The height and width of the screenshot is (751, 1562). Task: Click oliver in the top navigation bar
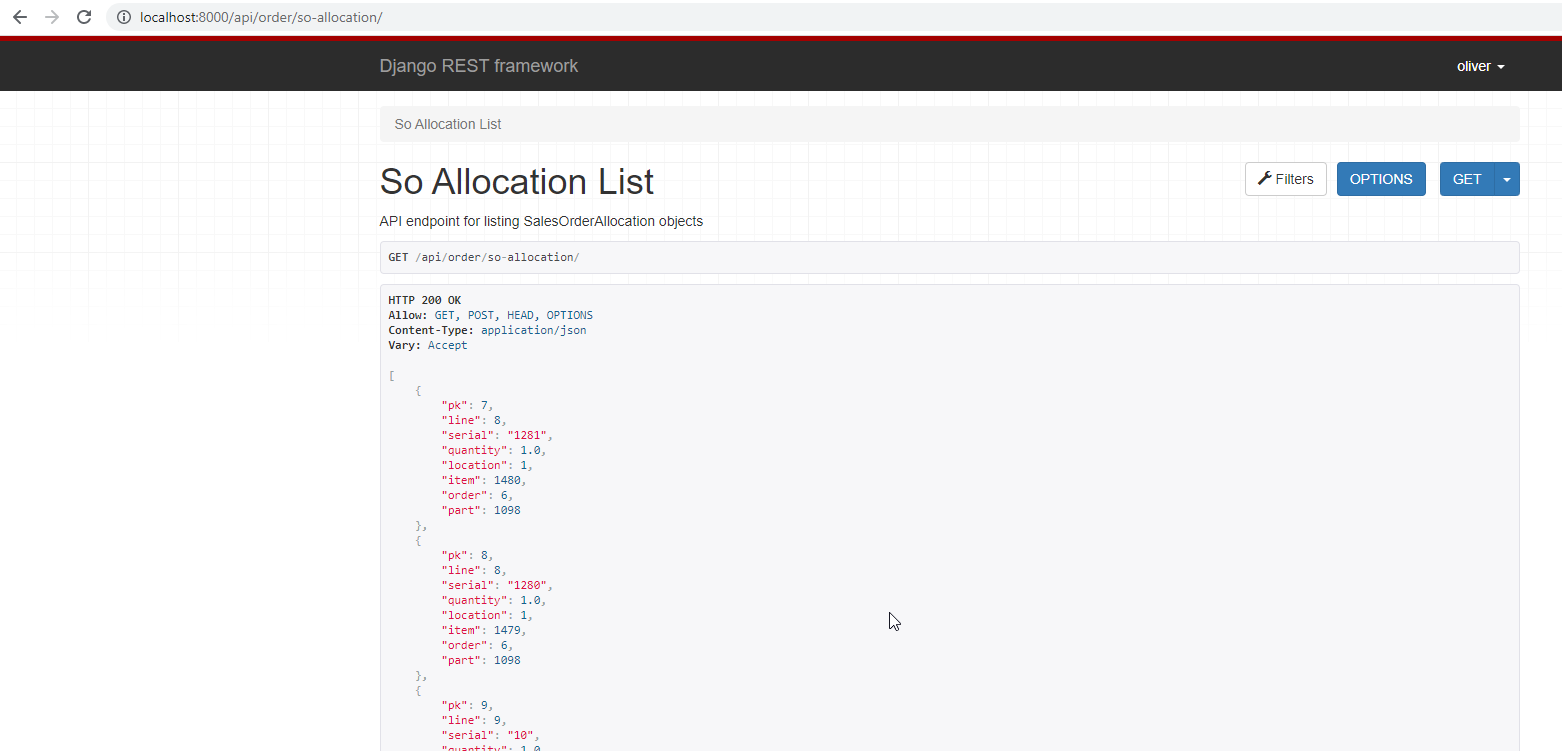pyautogui.click(x=1473, y=66)
